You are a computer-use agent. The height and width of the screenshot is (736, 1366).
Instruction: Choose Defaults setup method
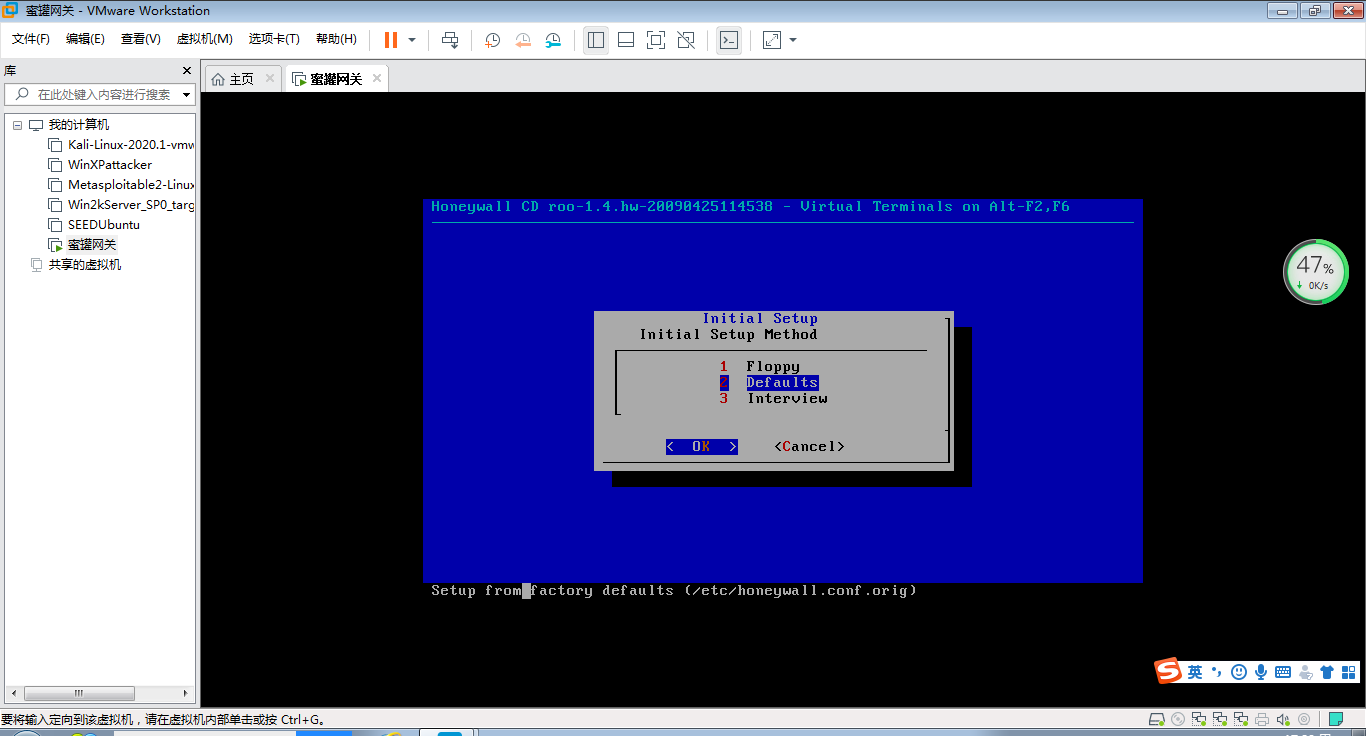click(768, 383)
